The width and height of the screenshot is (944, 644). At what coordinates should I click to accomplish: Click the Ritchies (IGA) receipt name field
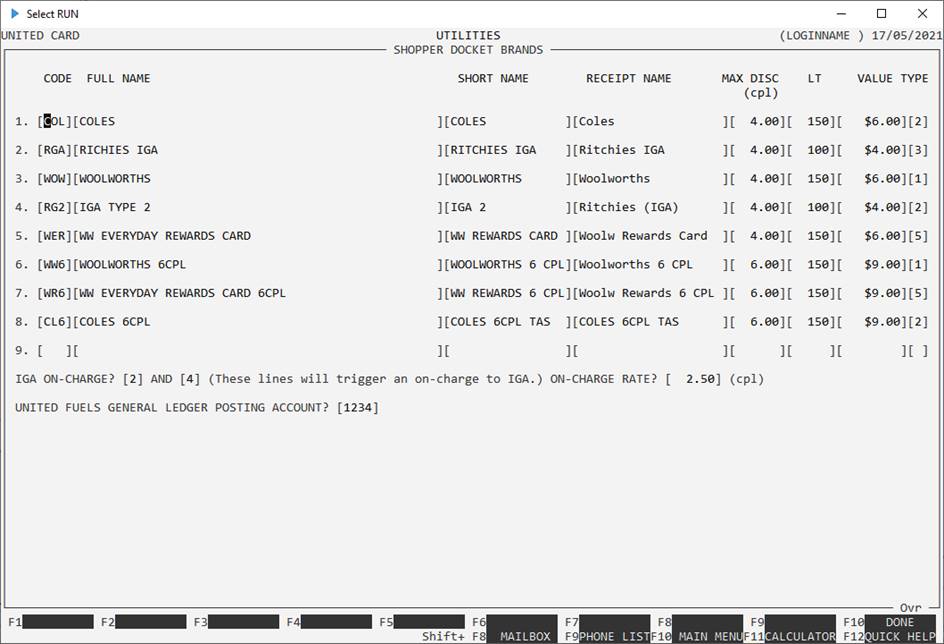pos(650,207)
